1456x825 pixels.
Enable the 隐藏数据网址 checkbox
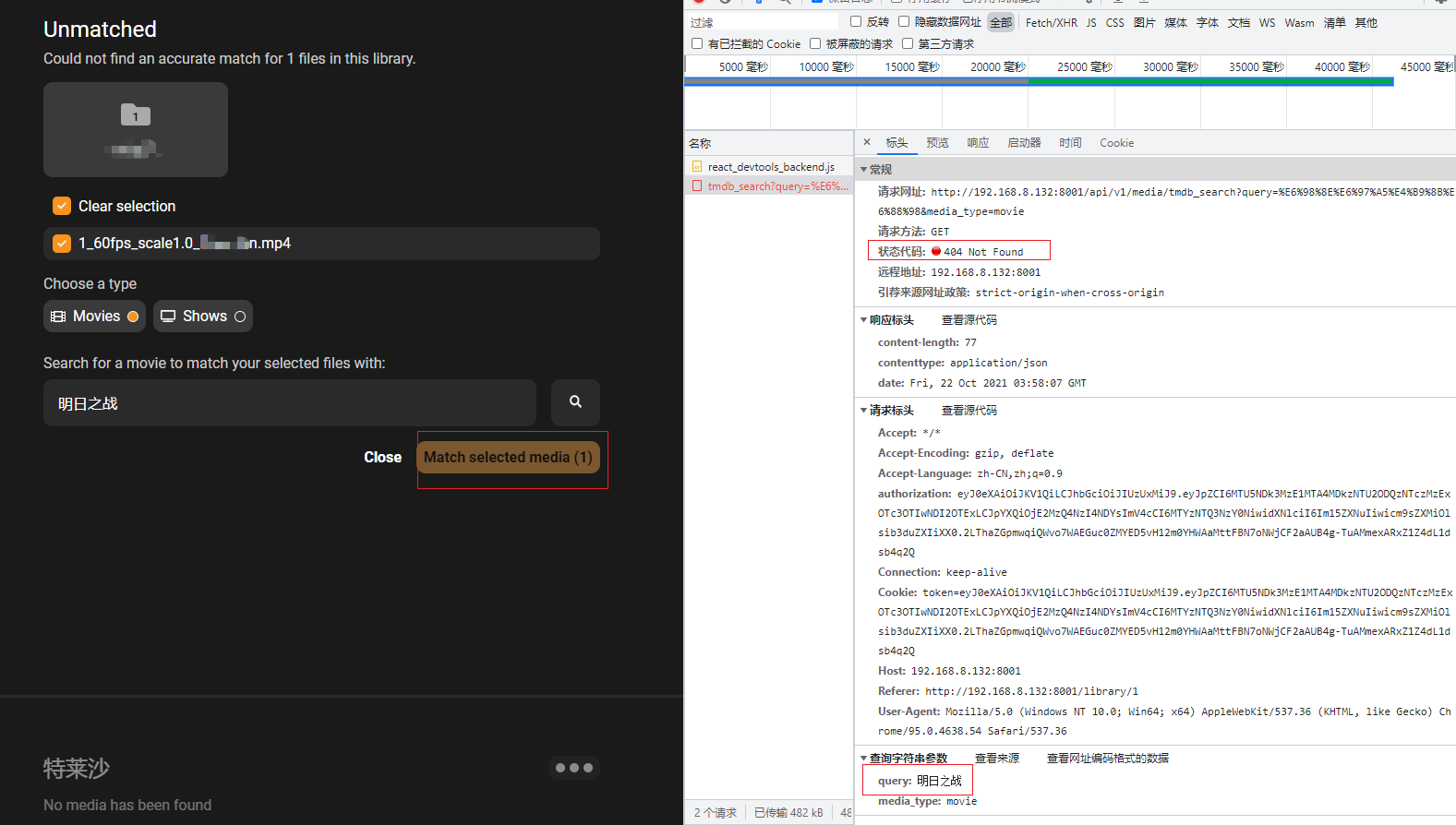pyautogui.click(x=904, y=21)
